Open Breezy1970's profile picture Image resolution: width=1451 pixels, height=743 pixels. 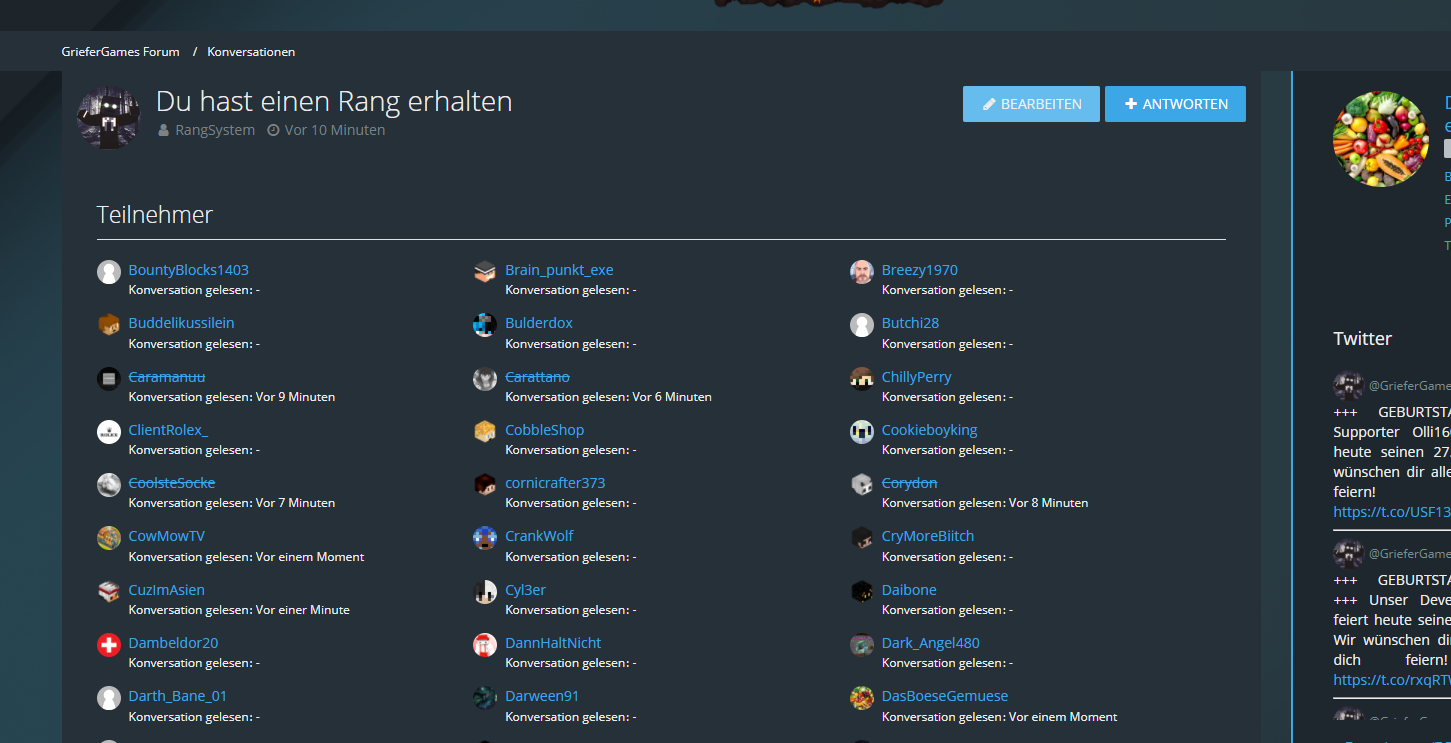point(862,272)
